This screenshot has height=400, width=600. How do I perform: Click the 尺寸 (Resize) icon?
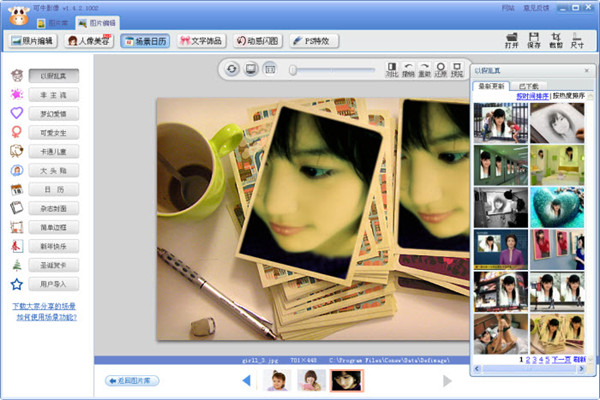pyautogui.click(x=578, y=40)
